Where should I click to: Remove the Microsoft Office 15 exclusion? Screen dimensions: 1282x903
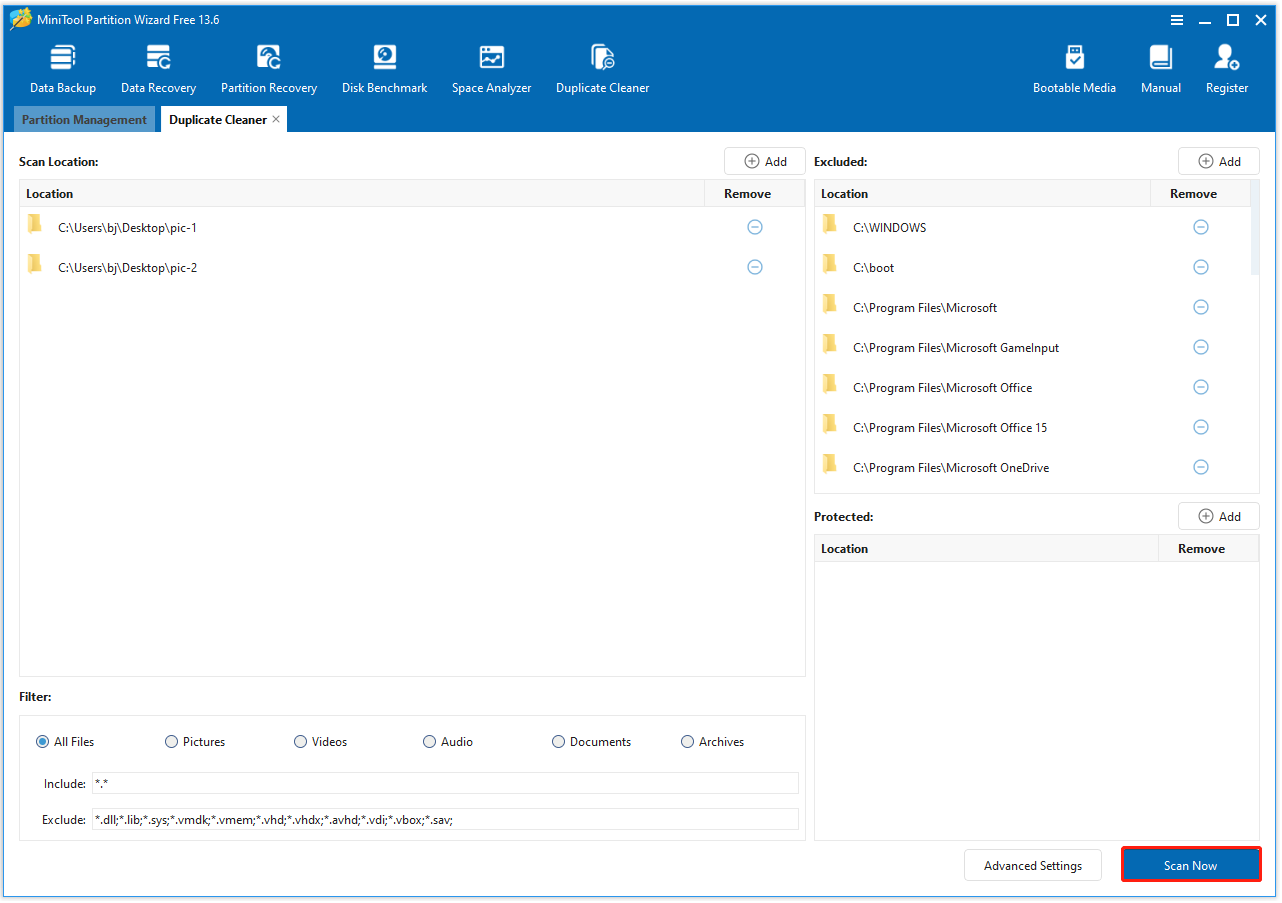point(1201,427)
